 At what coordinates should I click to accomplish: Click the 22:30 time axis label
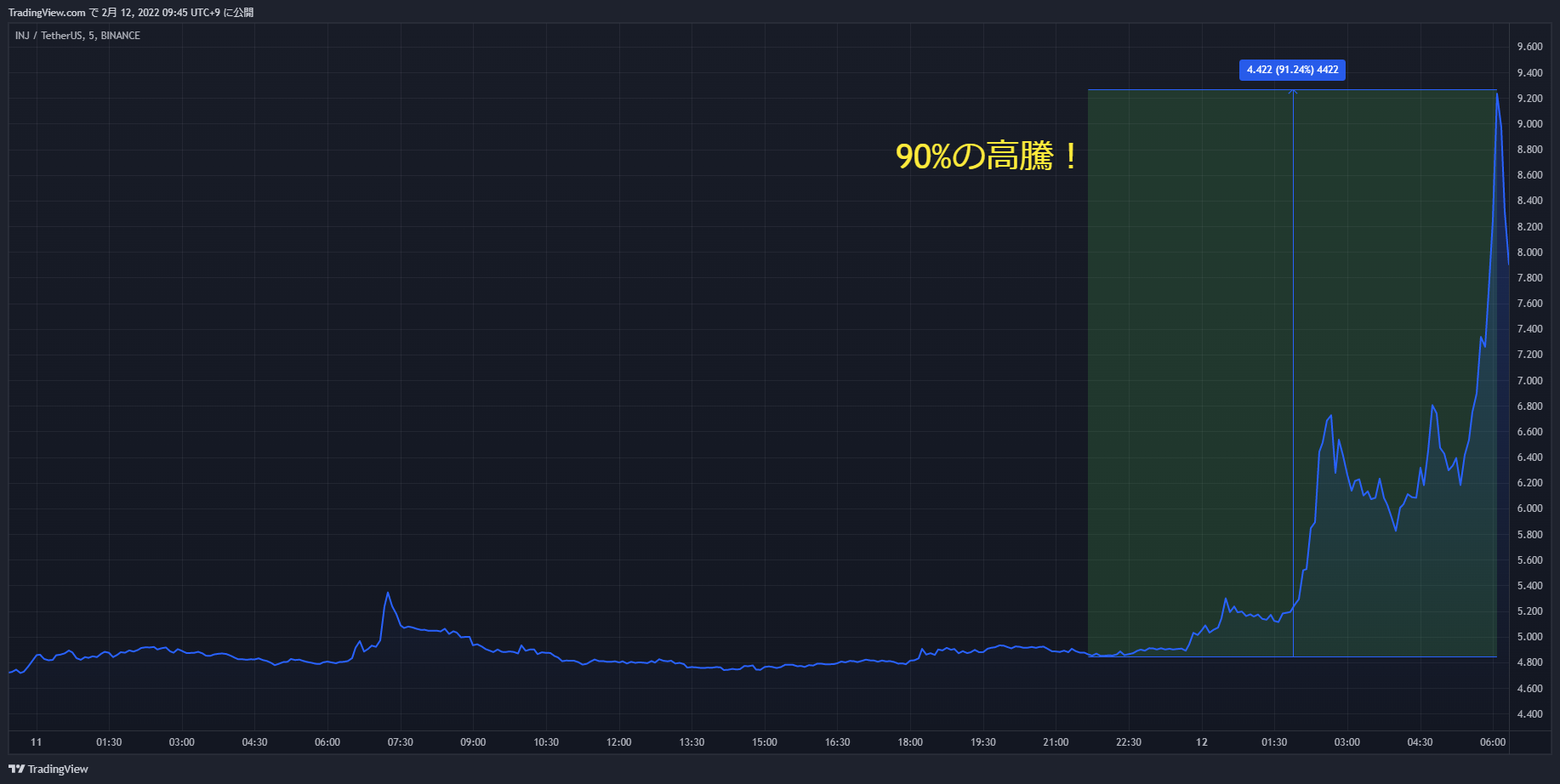click(x=1129, y=742)
